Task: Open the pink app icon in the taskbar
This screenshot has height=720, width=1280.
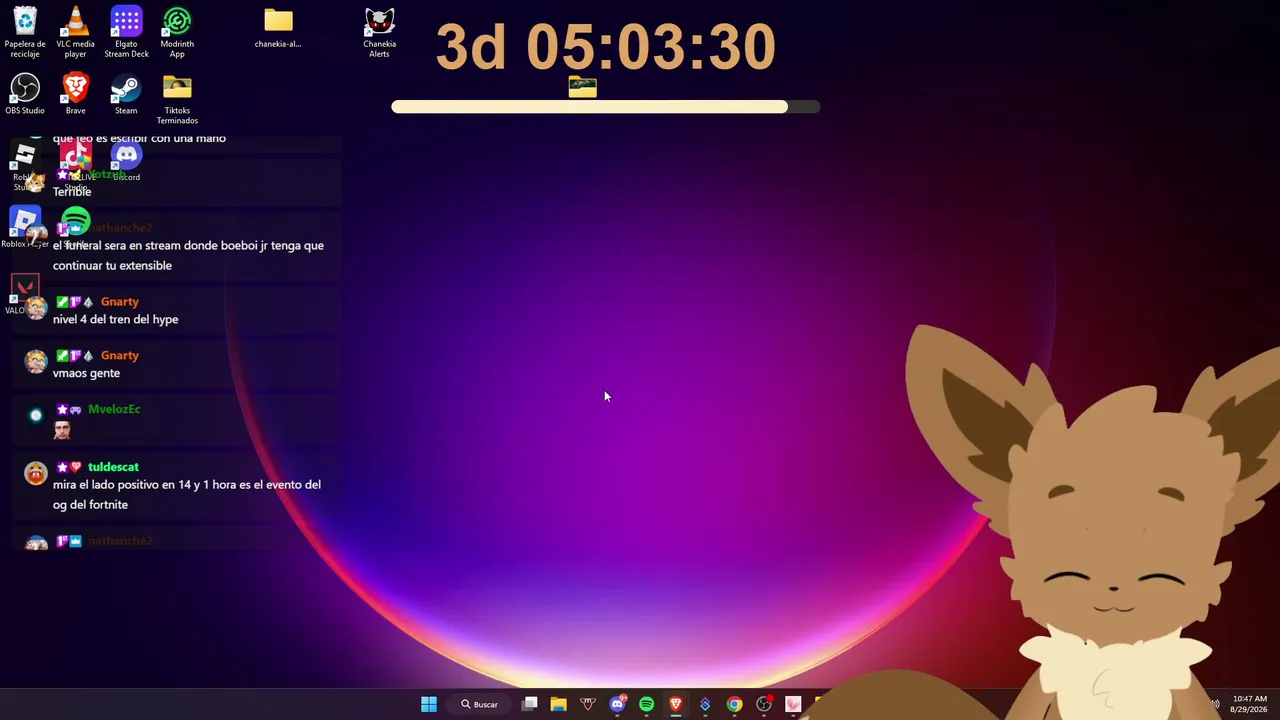Action: pyautogui.click(x=793, y=704)
